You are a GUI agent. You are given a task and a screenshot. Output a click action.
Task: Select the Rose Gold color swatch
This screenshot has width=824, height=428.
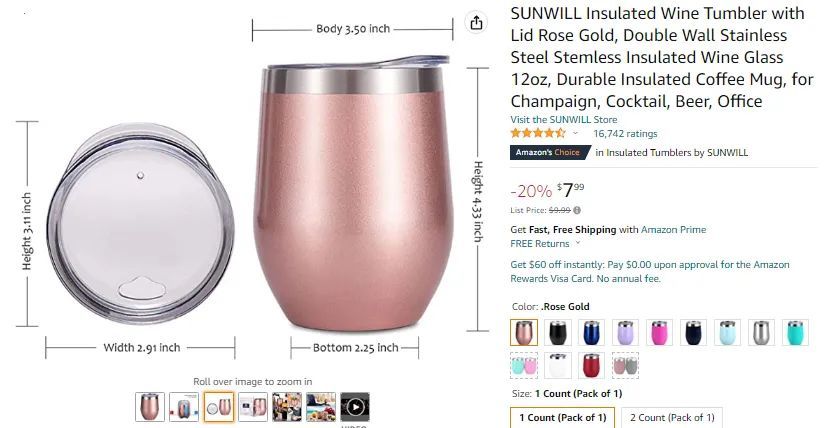click(524, 332)
